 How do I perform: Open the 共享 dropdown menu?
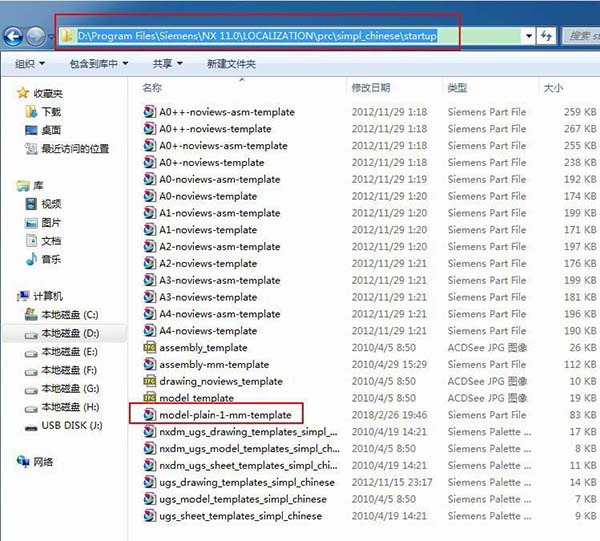[x=167, y=64]
